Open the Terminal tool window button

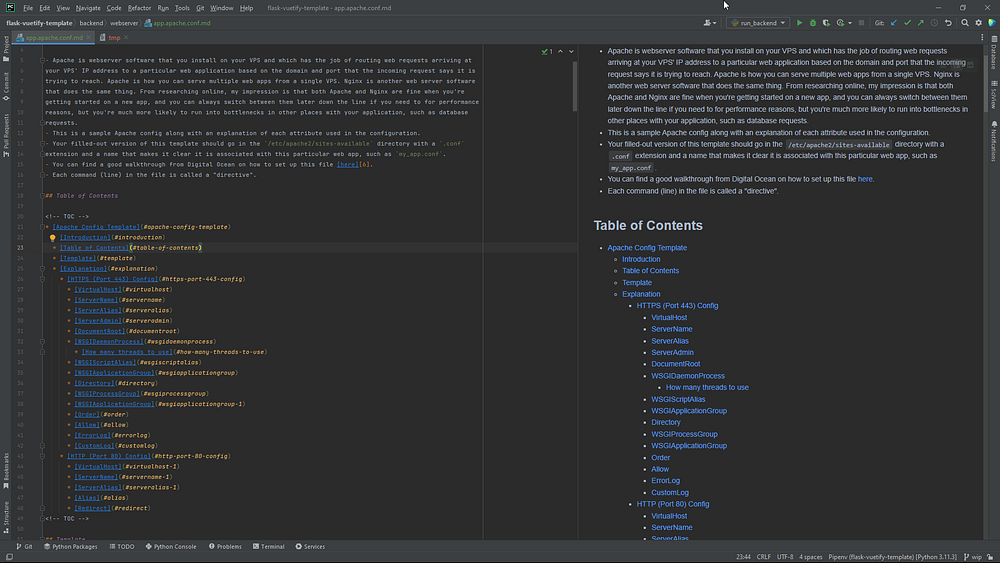coord(268,547)
